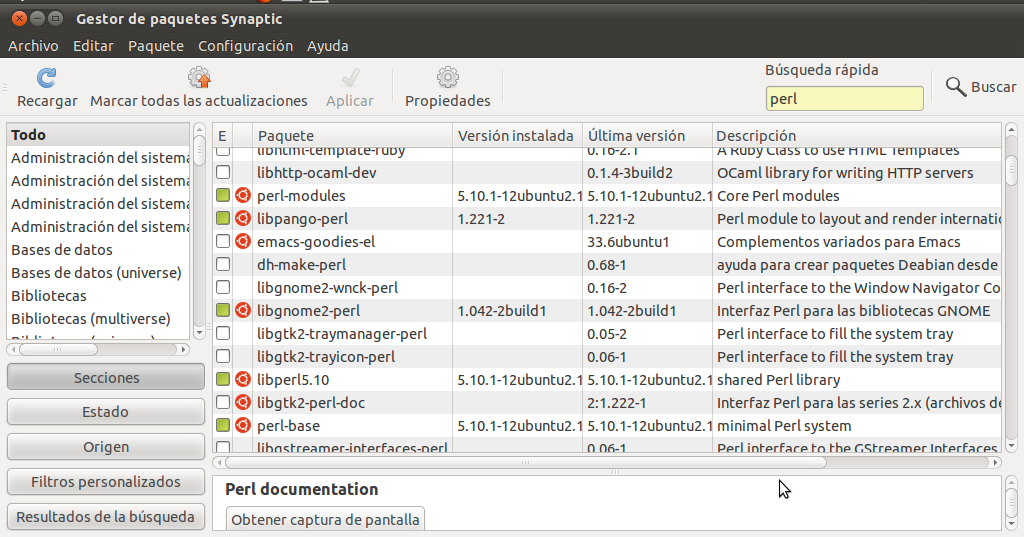The width and height of the screenshot is (1024, 537).
Task: Mark checkbox for libgtk2-perl-doc
Action: tap(223, 402)
